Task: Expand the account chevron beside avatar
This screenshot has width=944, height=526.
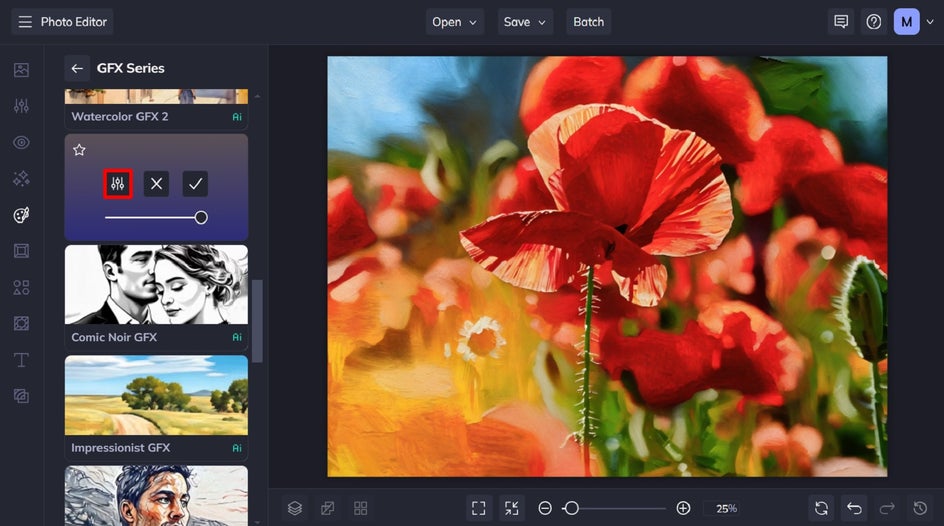Action: click(x=930, y=22)
